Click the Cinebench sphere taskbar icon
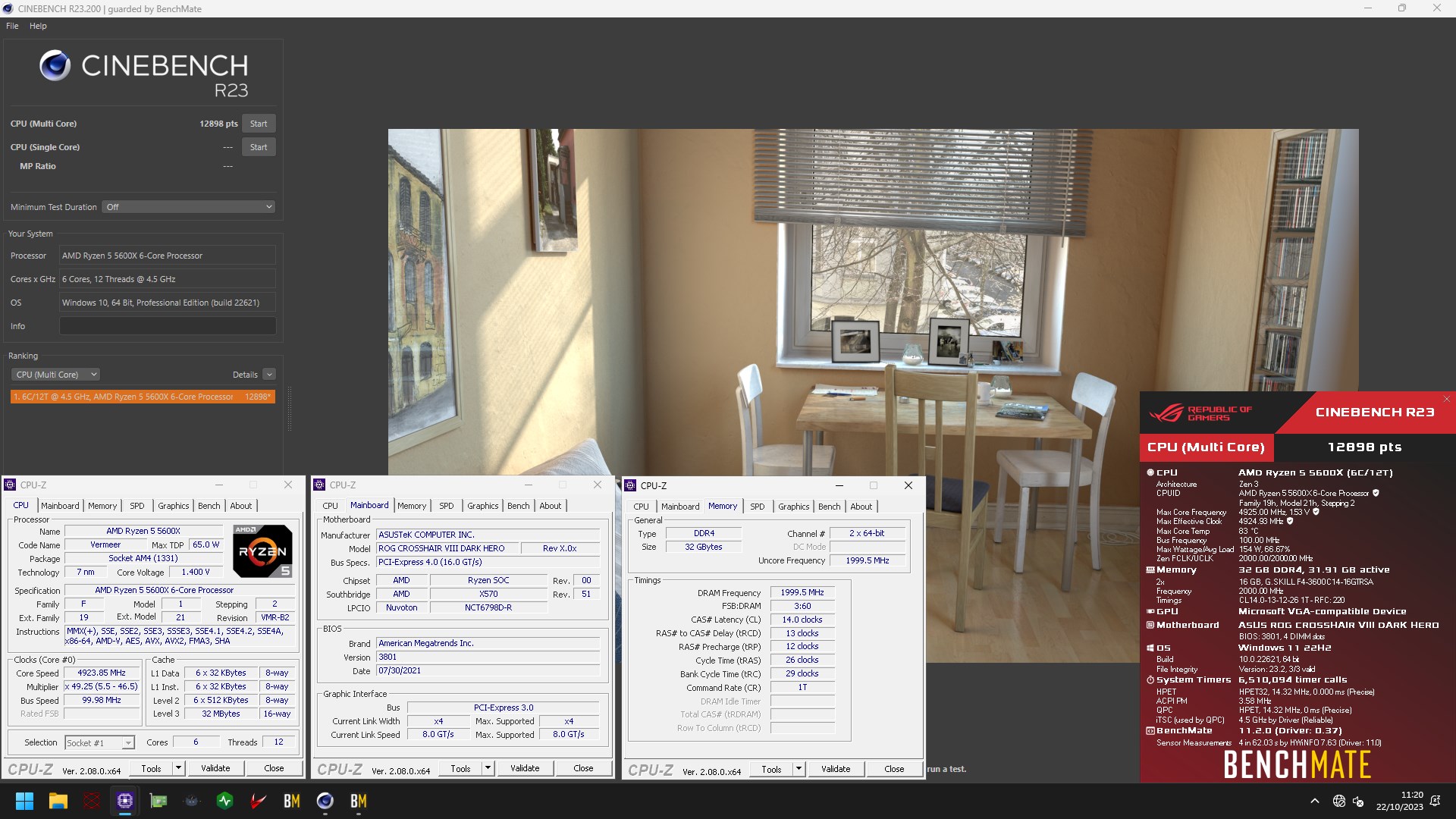 (x=325, y=801)
